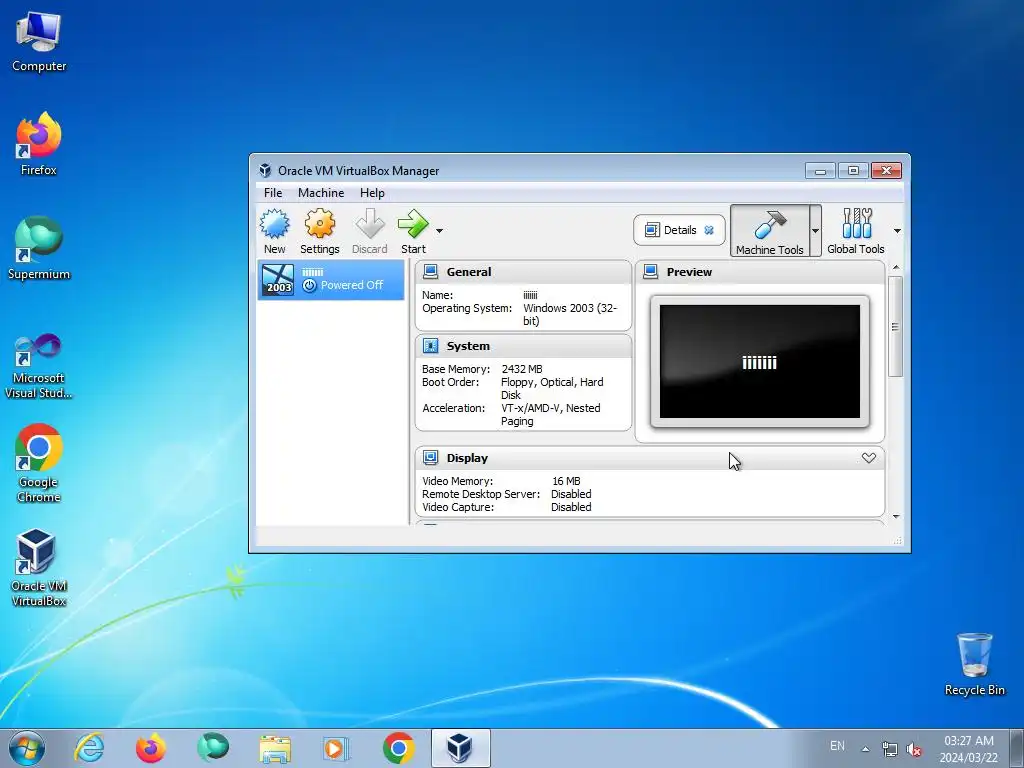Click the Acceleration value VT-x/AMD-V text
The height and width of the screenshot is (768, 1024).
coord(551,415)
